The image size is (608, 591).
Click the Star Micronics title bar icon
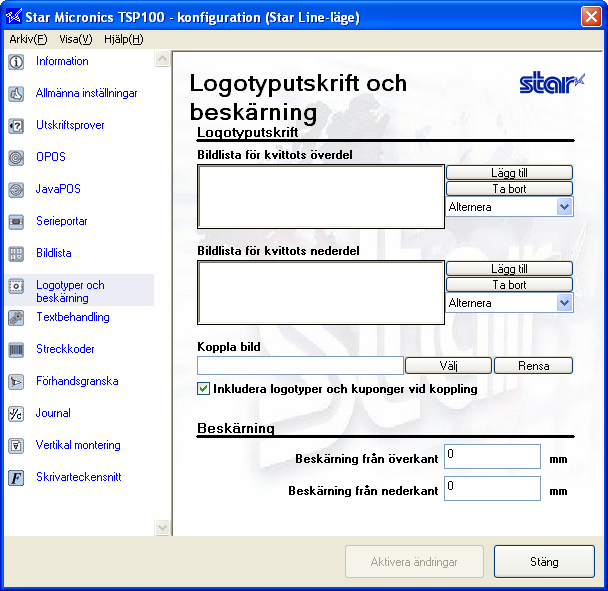(x=13, y=17)
